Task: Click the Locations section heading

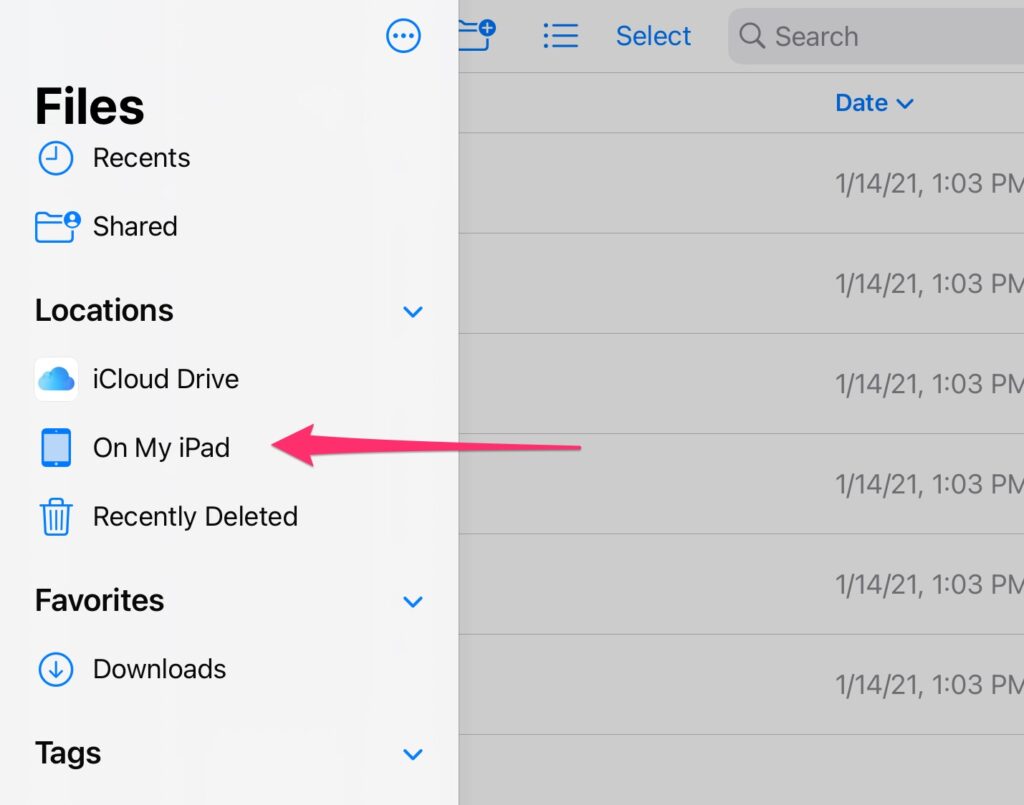Action: pyautogui.click(x=104, y=310)
